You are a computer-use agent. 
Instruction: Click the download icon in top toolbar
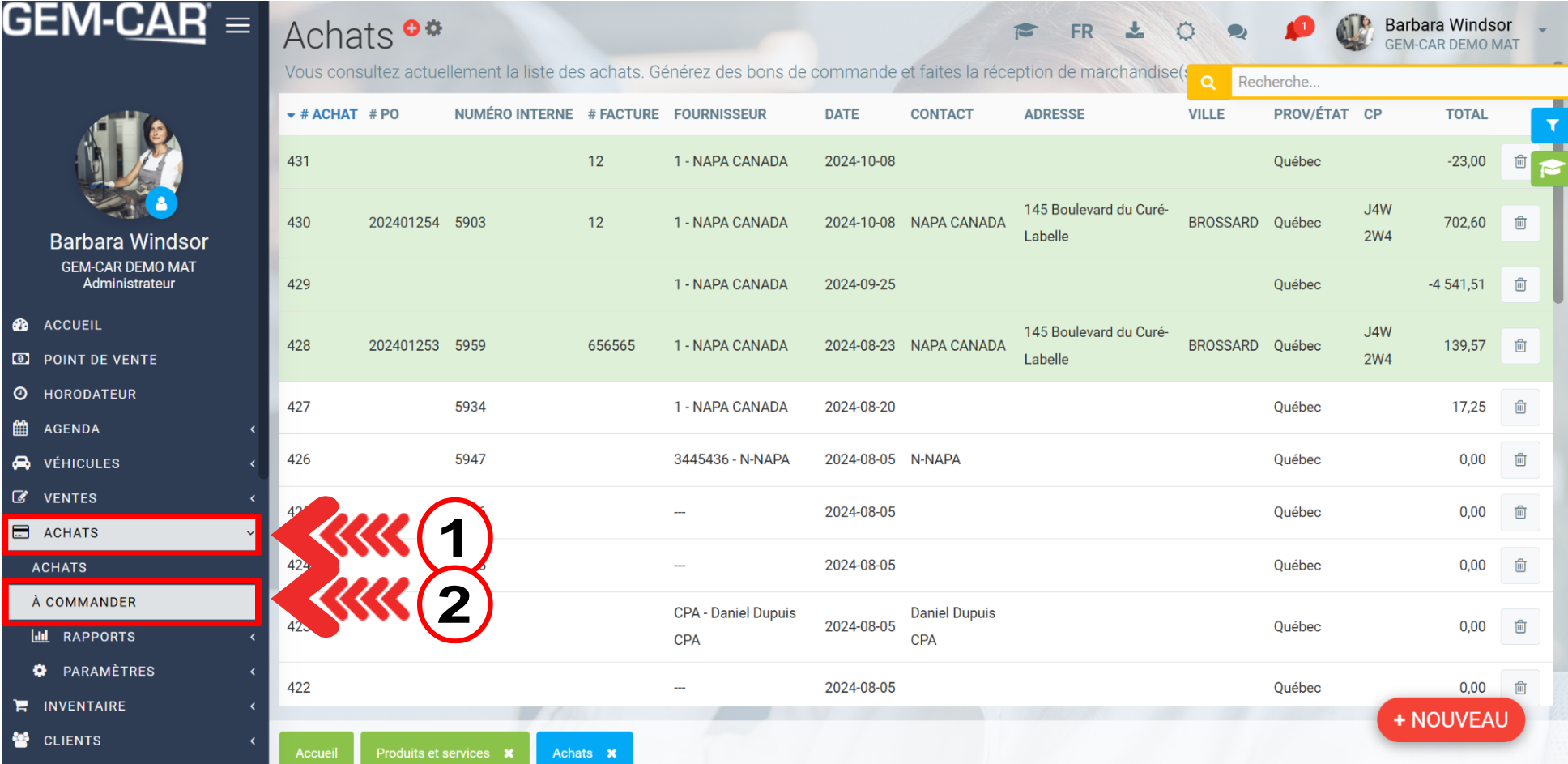click(x=1135, y=31)
